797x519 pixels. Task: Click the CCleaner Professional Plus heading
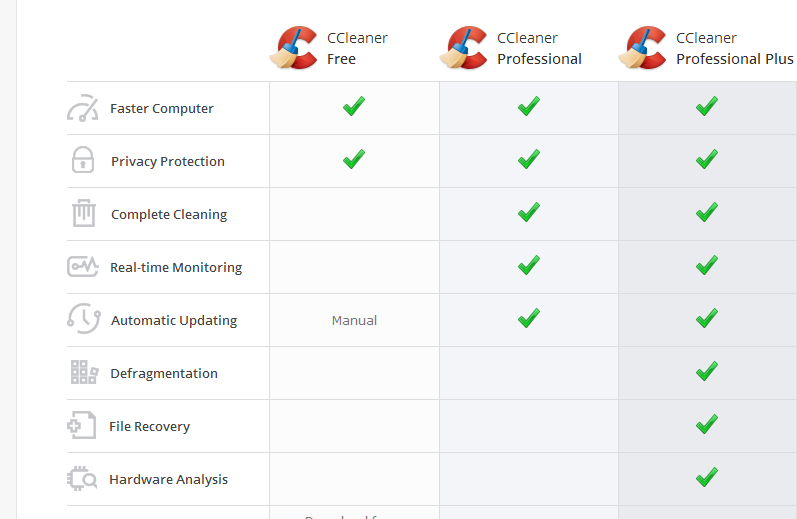(x=734, y=48)
